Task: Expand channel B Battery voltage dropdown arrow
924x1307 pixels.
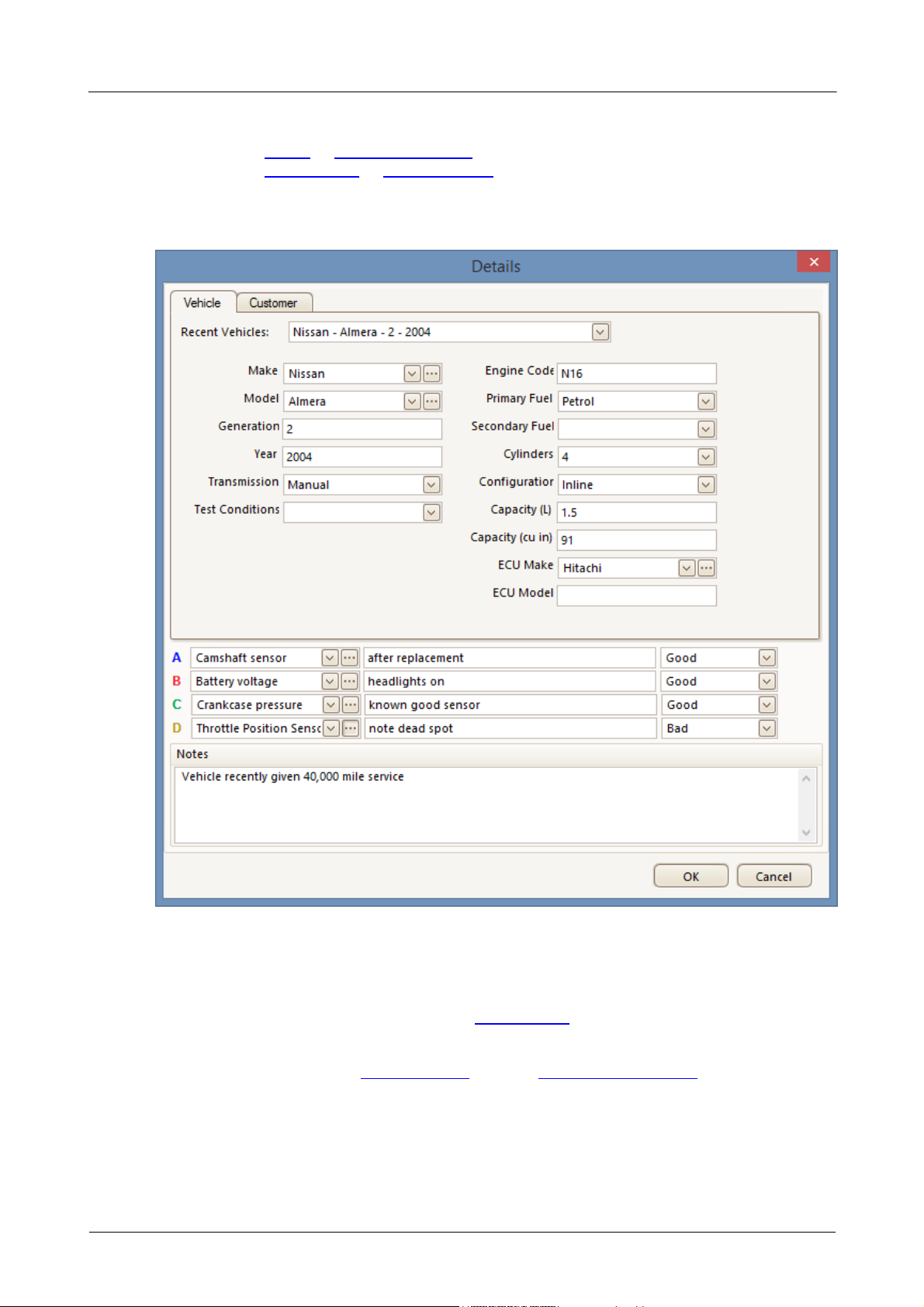Action: pos(330,682)
